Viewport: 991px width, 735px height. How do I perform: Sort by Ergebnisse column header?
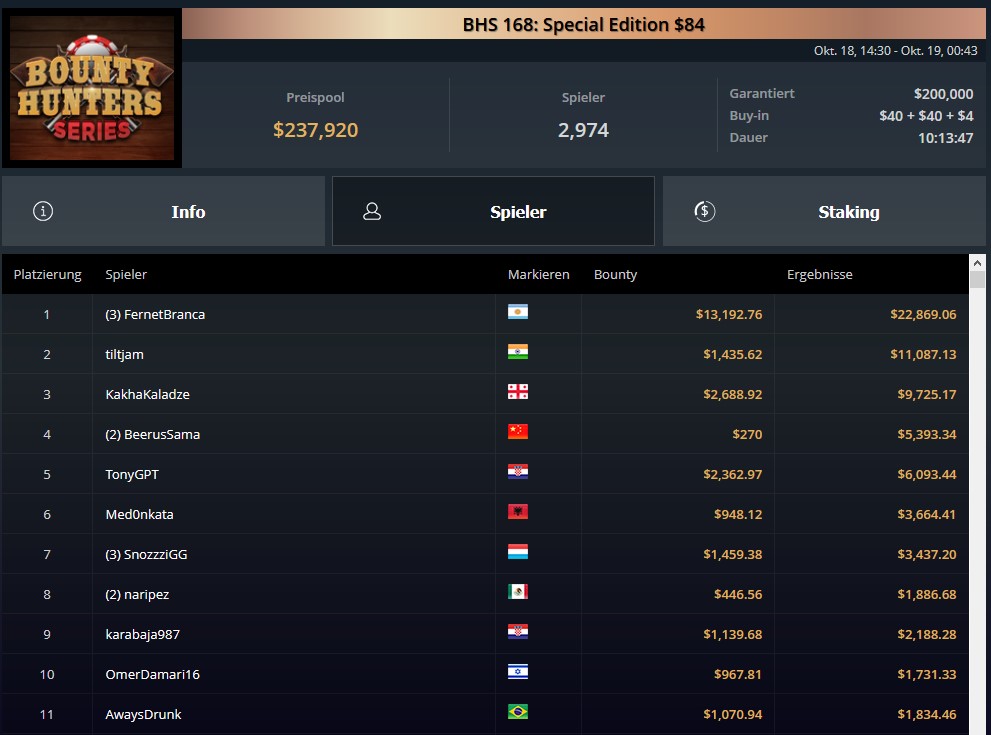[820, 274]
